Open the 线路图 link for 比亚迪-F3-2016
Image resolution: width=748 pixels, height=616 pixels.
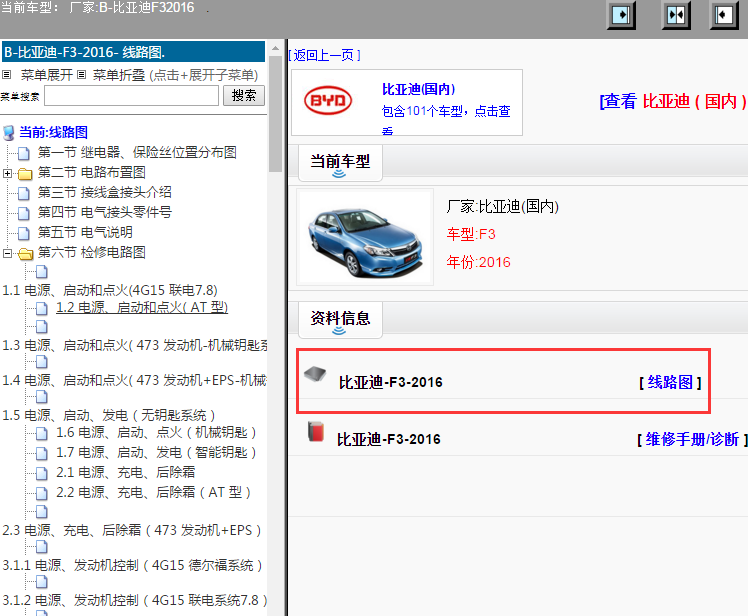coord(670,382)
